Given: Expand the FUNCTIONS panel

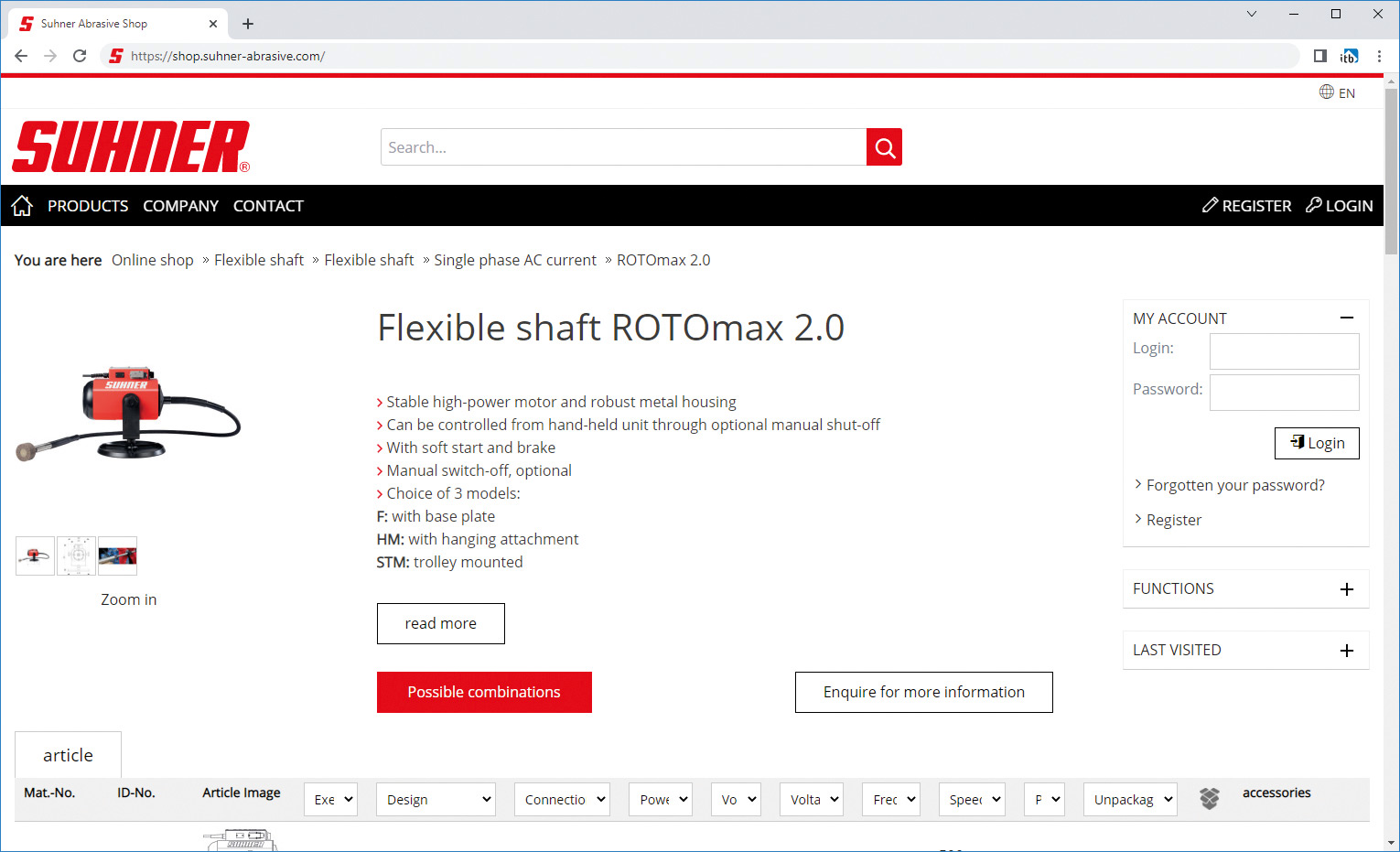Looking at the screenshot, I should coord(1347,589).
